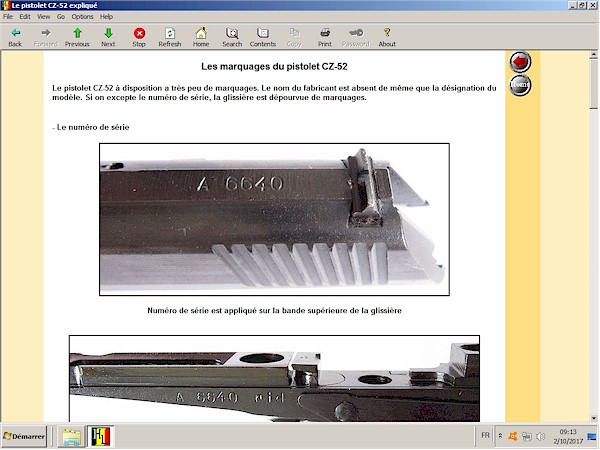This screenshot has height=450, width=600.
Task: Click the round red back-arrow button
Action: point(520,62)
